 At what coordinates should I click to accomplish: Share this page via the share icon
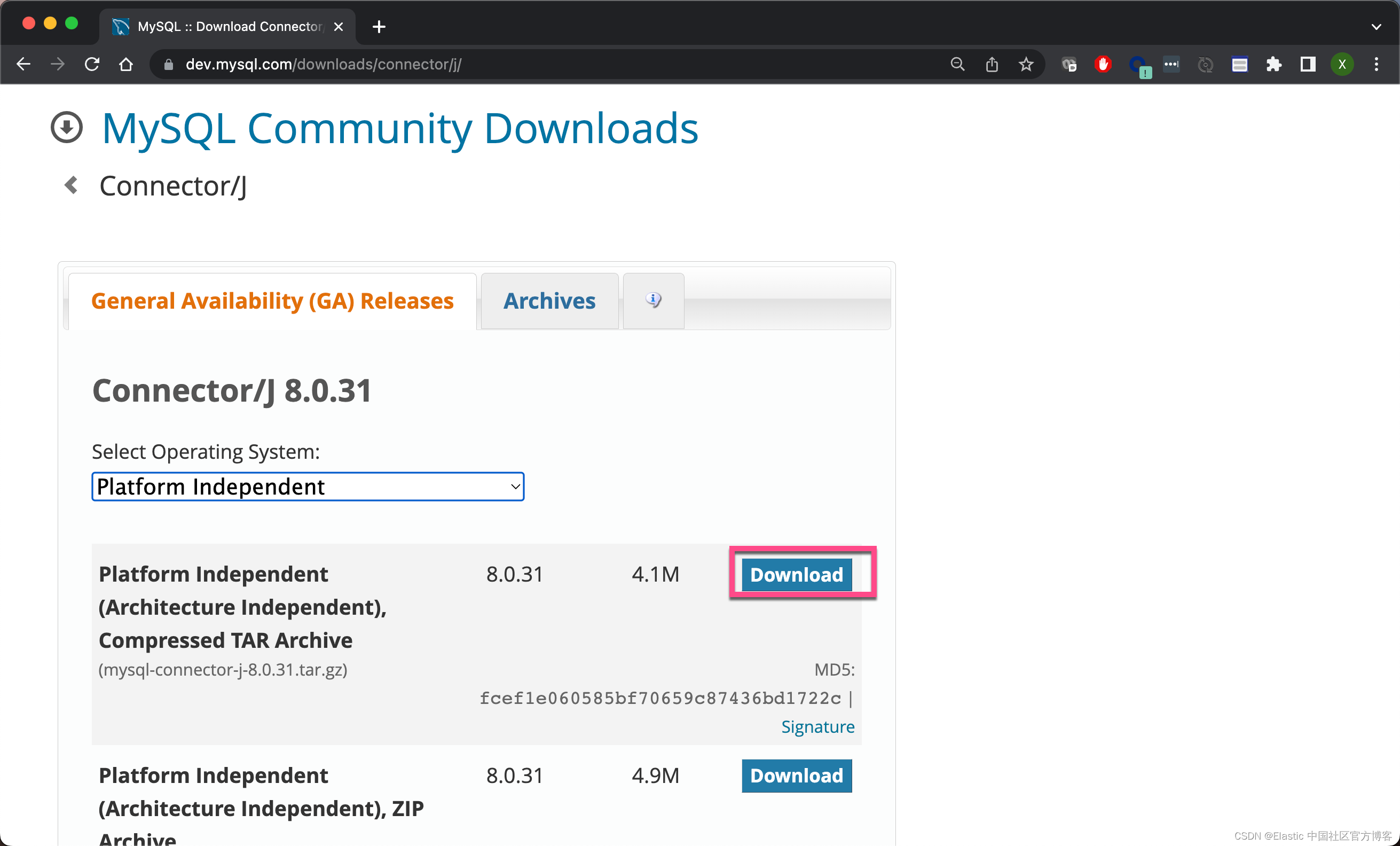click(x=992, y=64)
